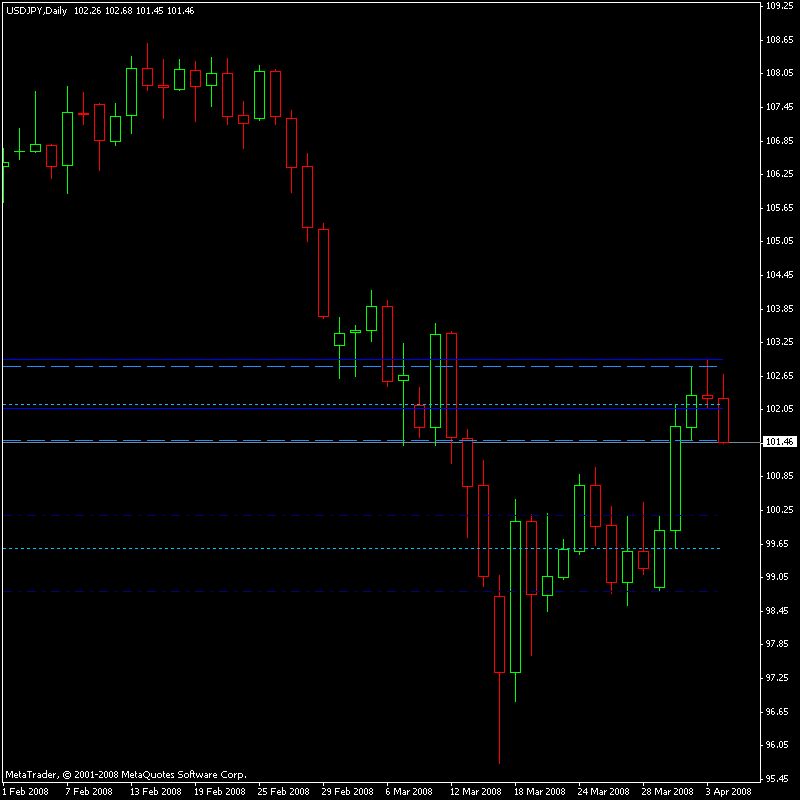Click the 19 Feb 2008 date label

coord(219,792)
